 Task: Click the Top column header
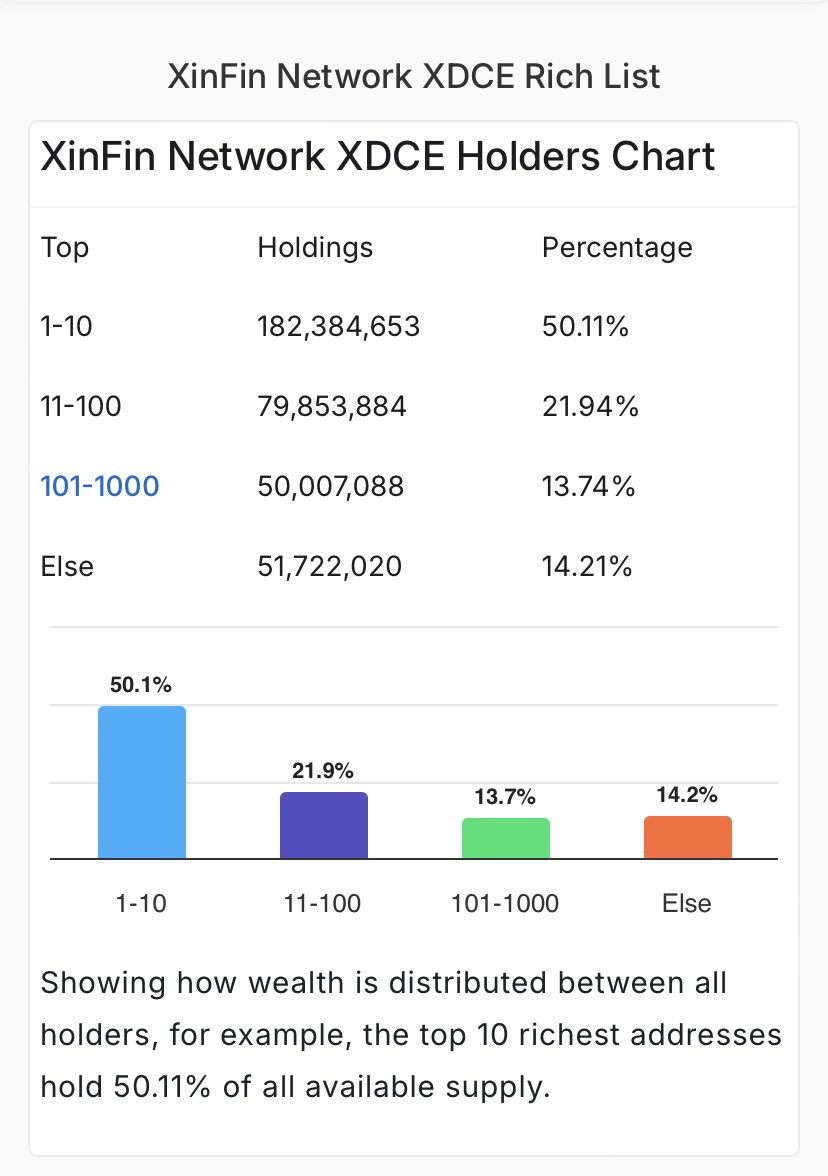tap(64, 247)
